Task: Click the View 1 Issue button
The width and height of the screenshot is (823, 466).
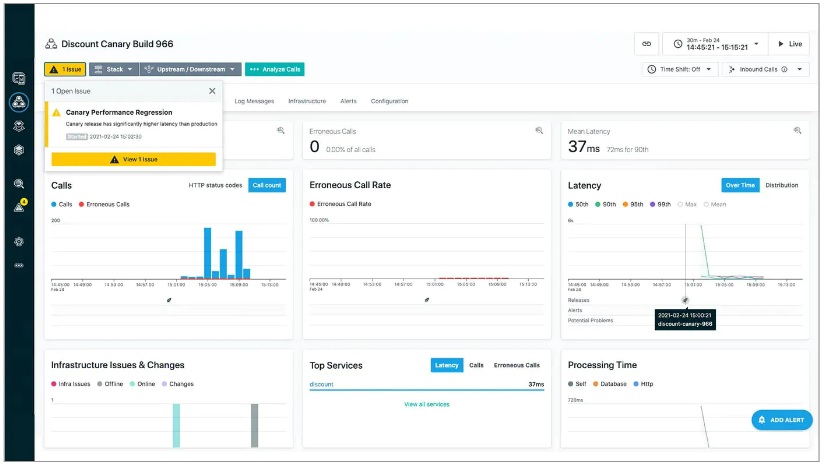Action: tap(133, 159)
